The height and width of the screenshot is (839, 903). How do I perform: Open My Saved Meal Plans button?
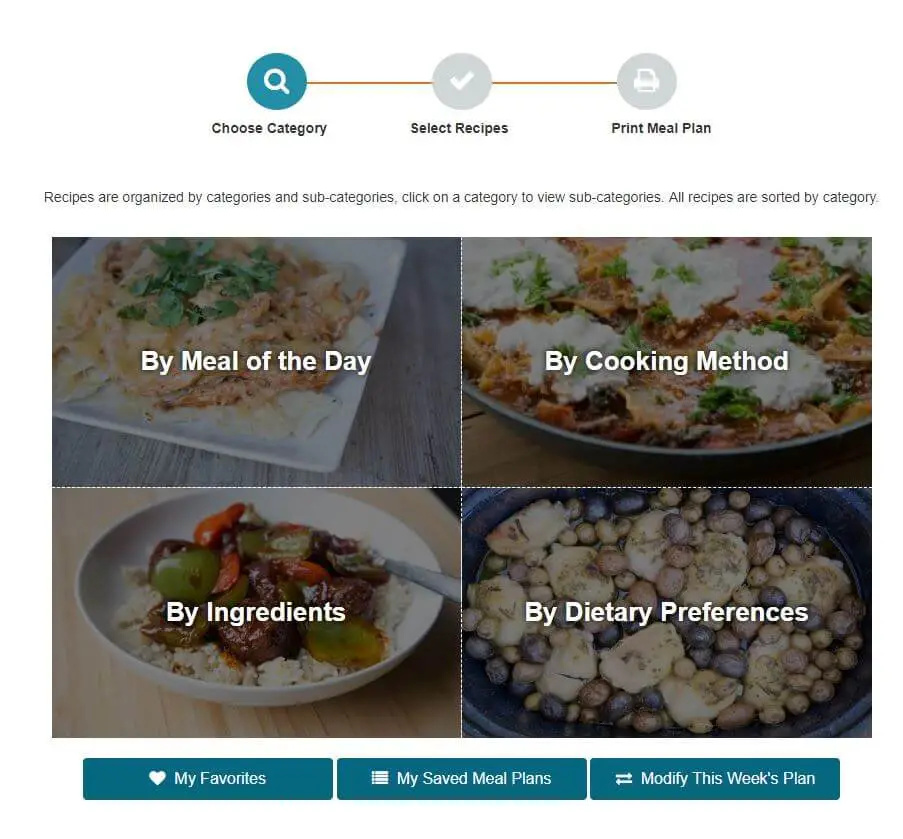(462, 779)
